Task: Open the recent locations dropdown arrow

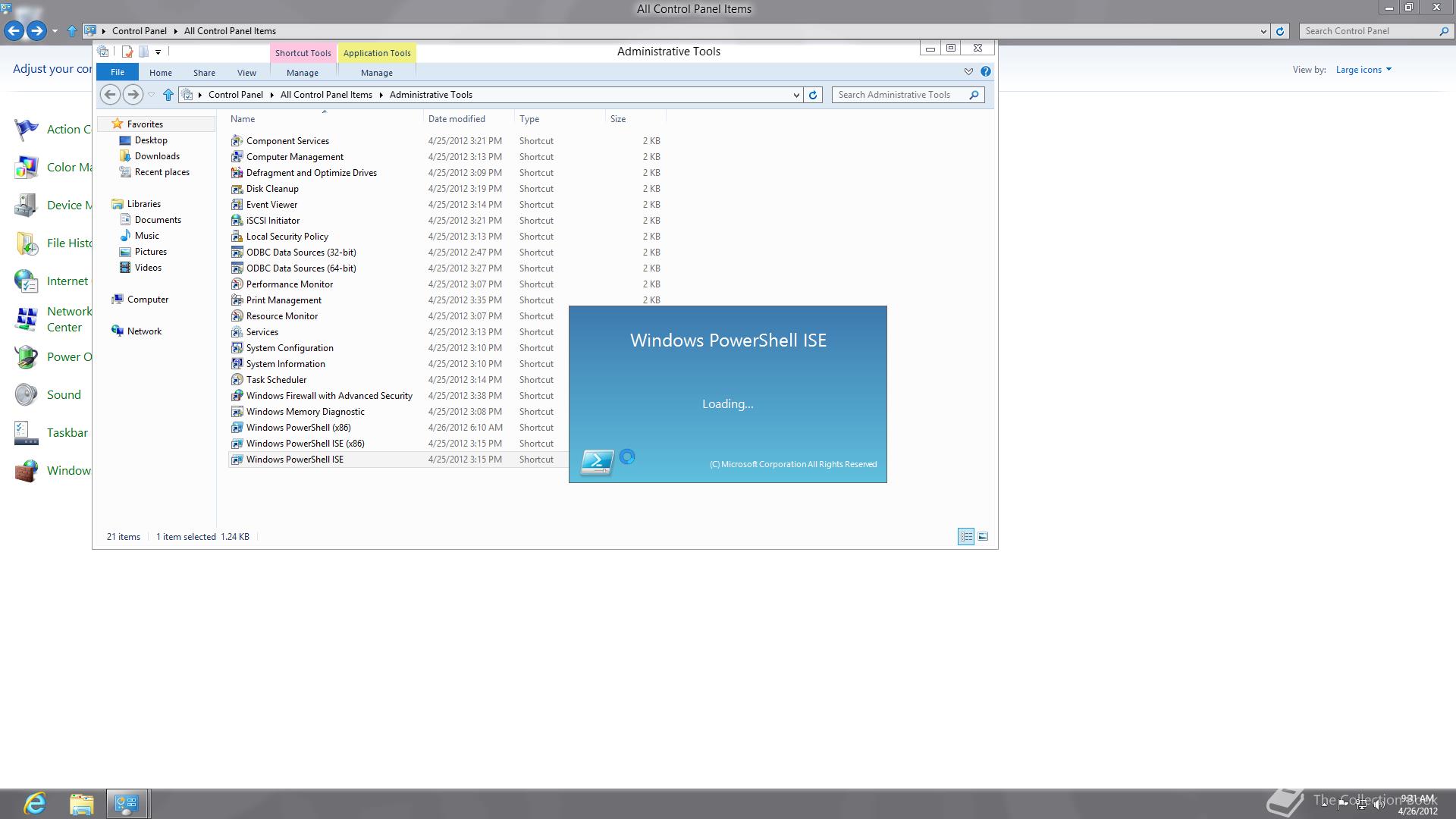Action: (x=151, y=95)
